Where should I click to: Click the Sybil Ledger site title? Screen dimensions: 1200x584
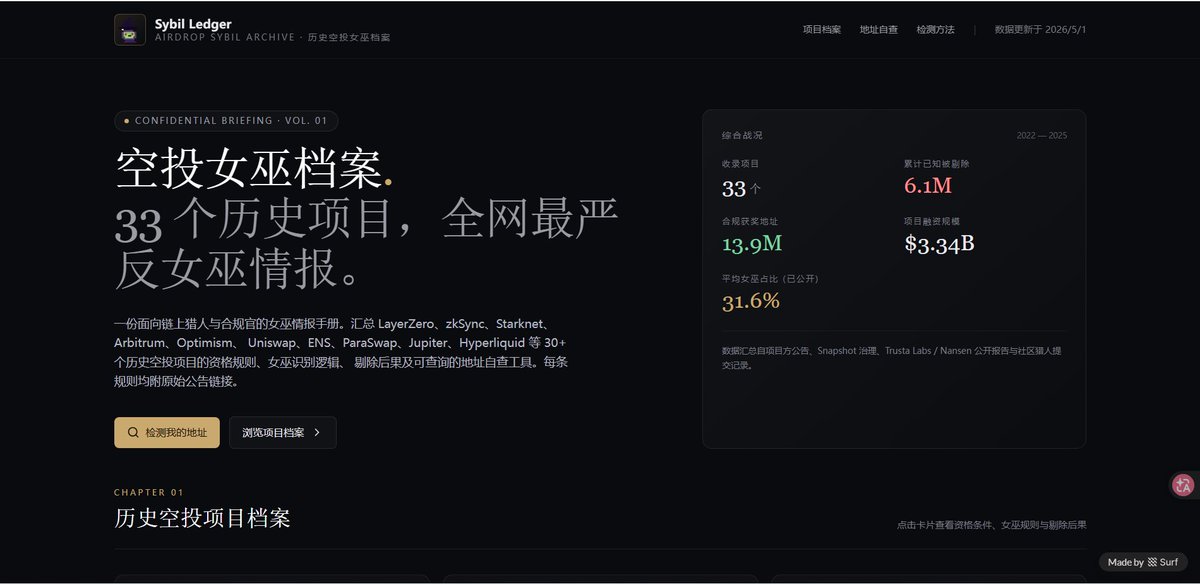(193, 24)
